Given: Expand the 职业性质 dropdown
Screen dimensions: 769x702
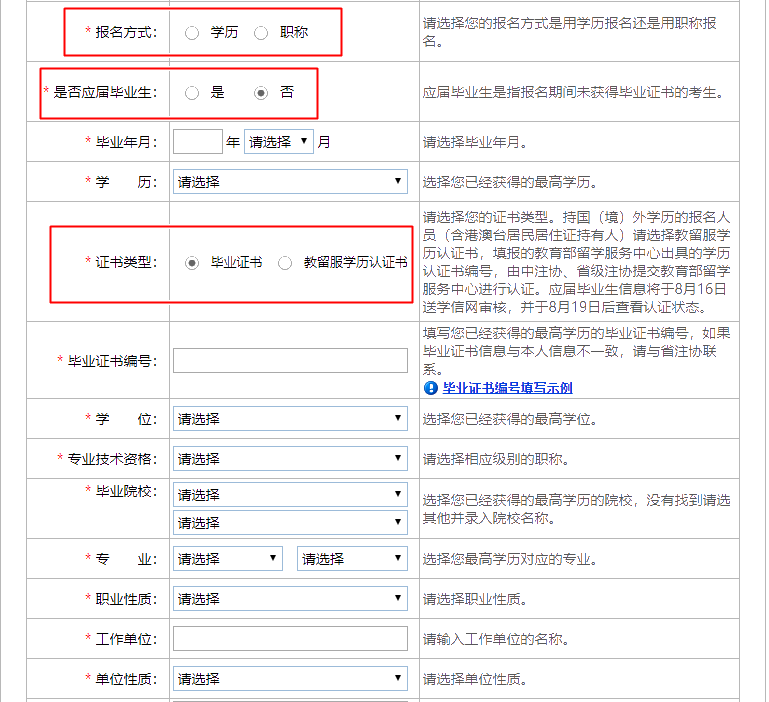Looking at the screenshot, I should click(290, 599).
